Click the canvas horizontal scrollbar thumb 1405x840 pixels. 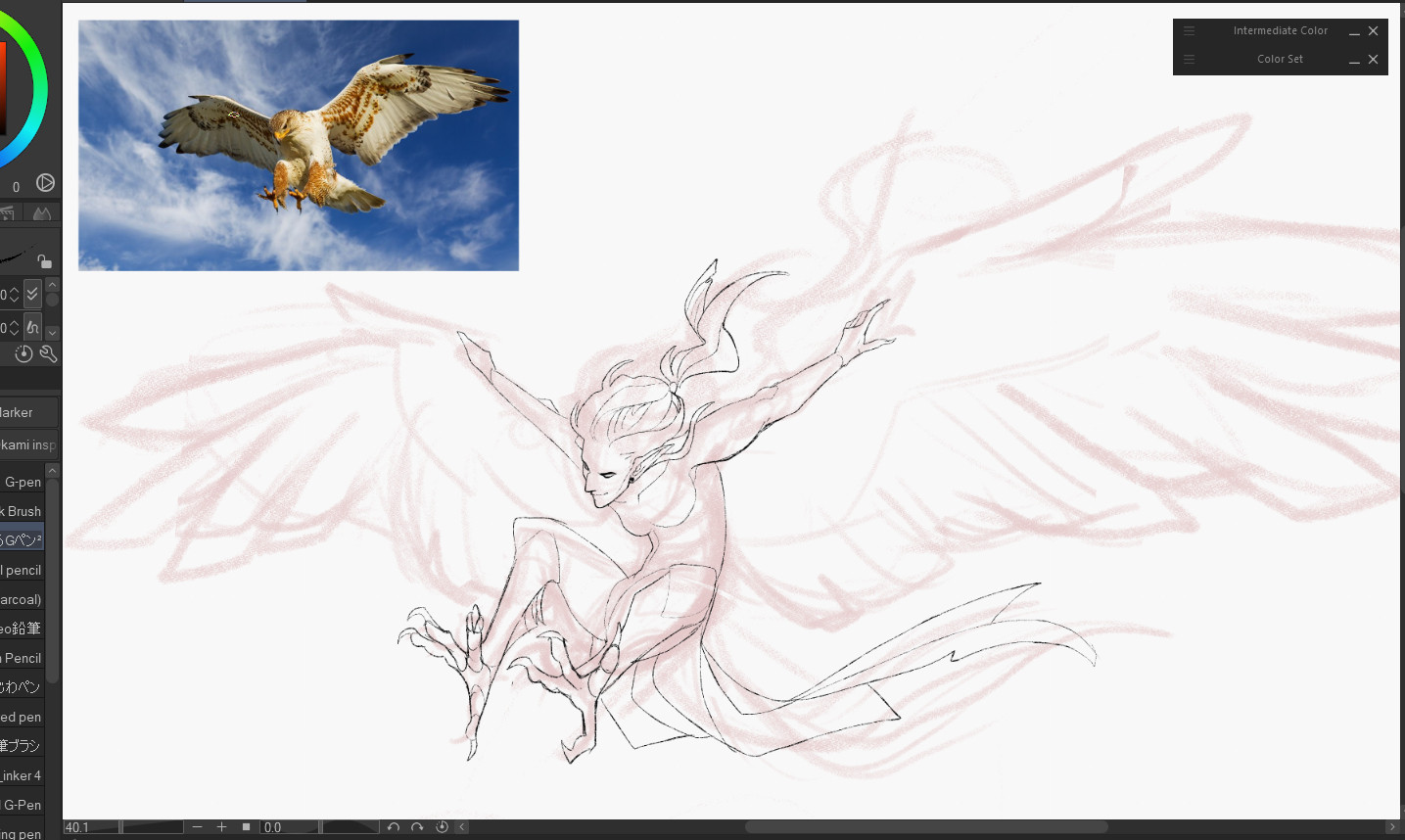pos(926,827)
